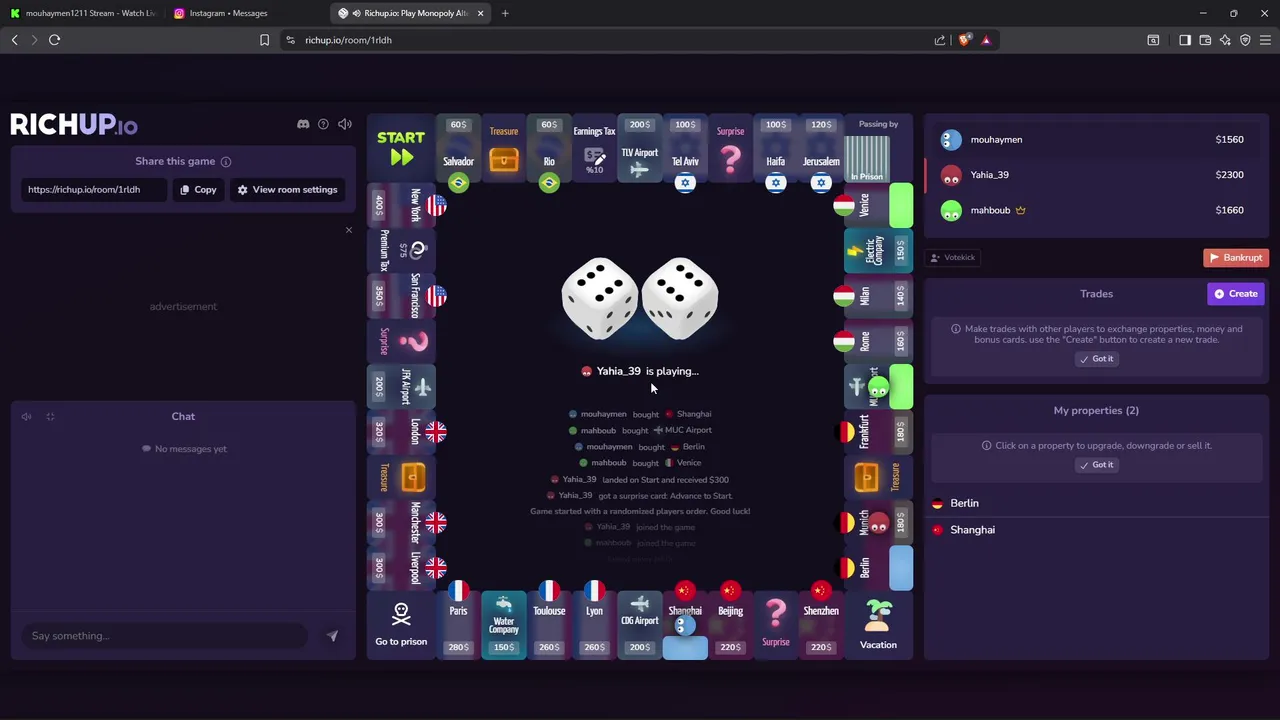Open the right-side Treasure chest tile
1280x720 pixels.
coord(878,477)
